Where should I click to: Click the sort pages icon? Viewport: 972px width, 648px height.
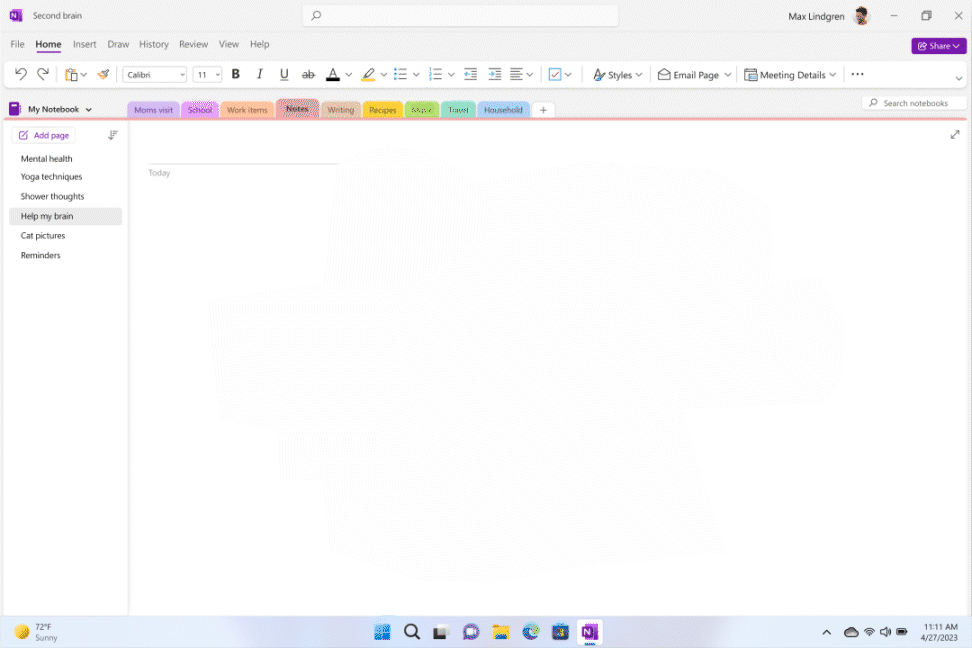click(x=113, y=135)
